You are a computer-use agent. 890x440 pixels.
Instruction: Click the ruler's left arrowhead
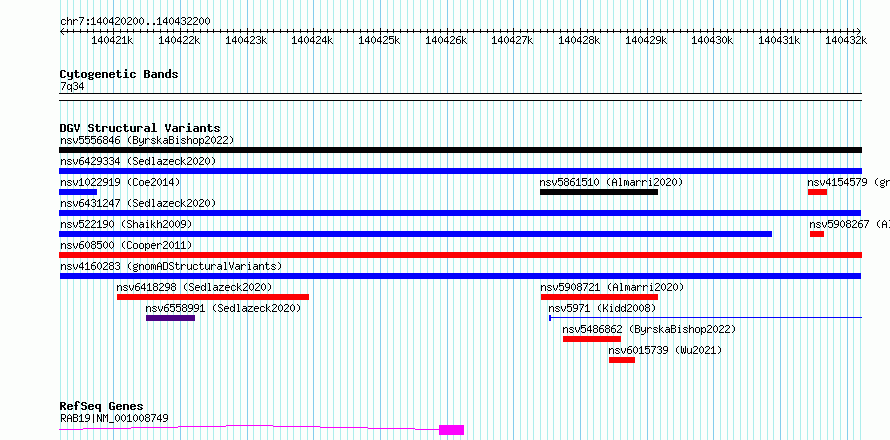[62, 31]
